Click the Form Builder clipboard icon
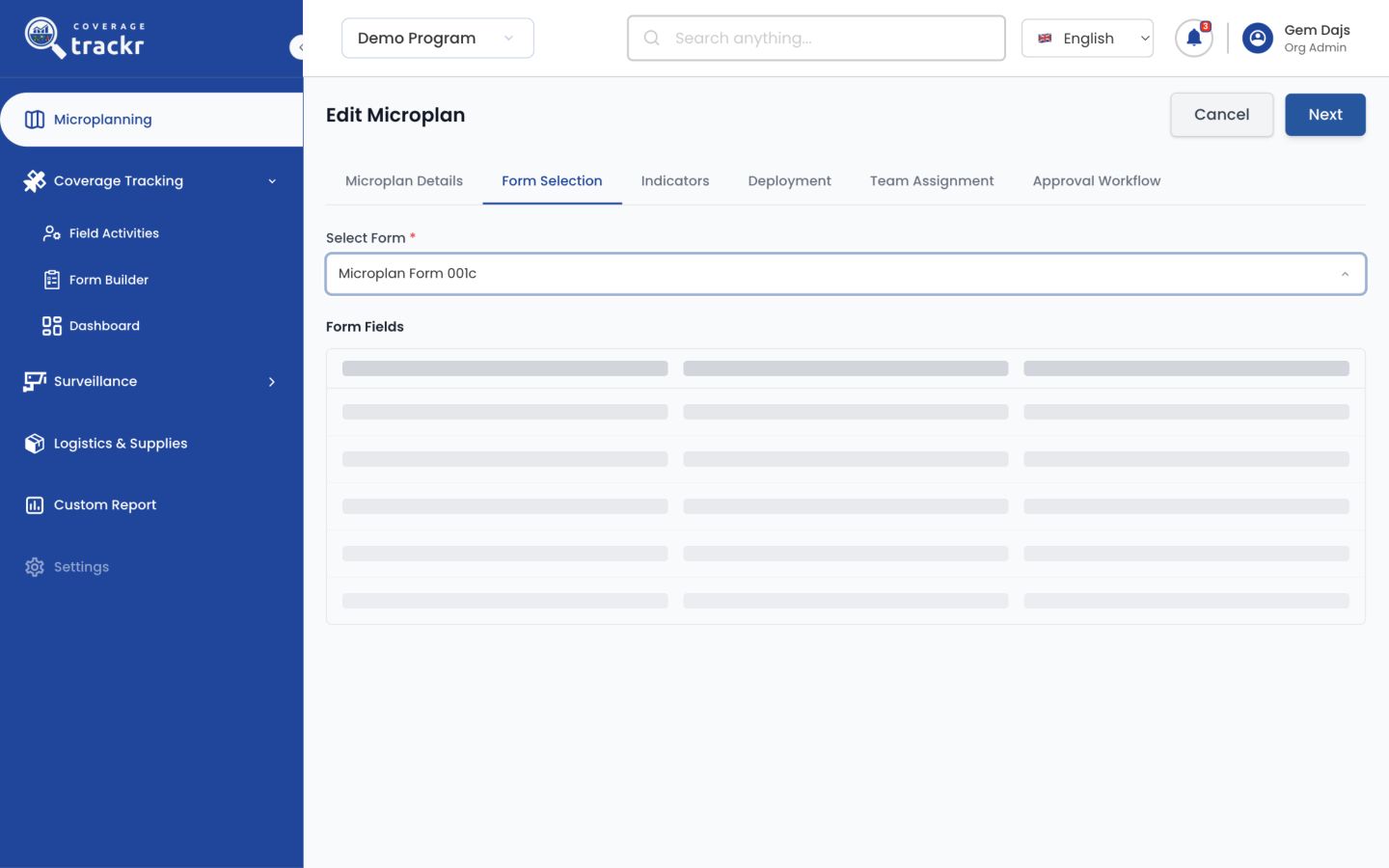Image resolution: width=1389 pixels, height=868 pixels. click(52, 280)
